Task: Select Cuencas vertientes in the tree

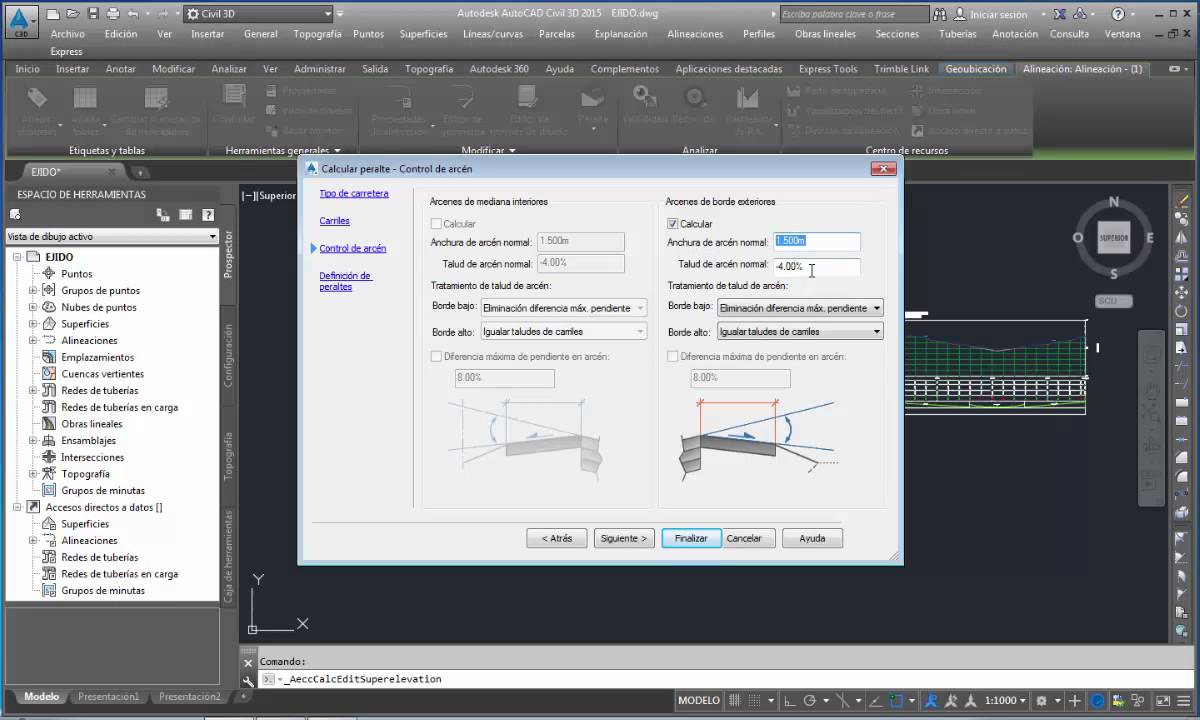Action: coord(102,374)
